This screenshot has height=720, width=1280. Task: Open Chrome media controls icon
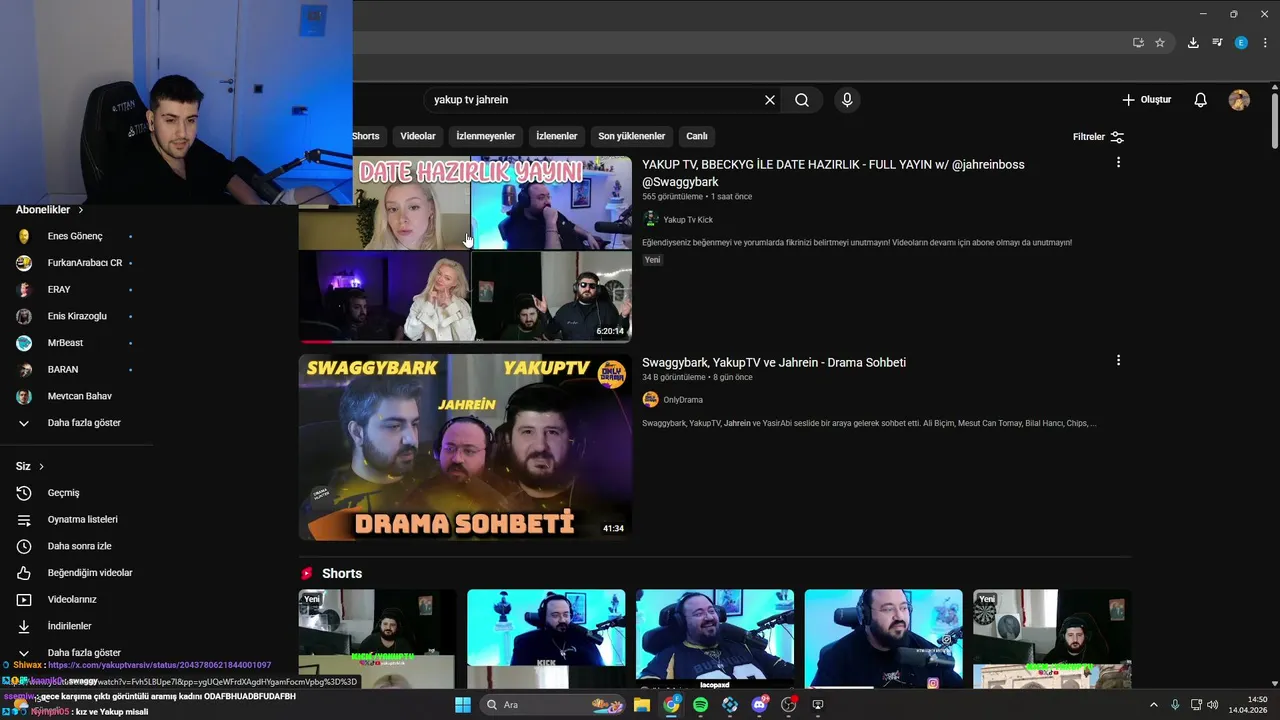tap(1217, 43)
